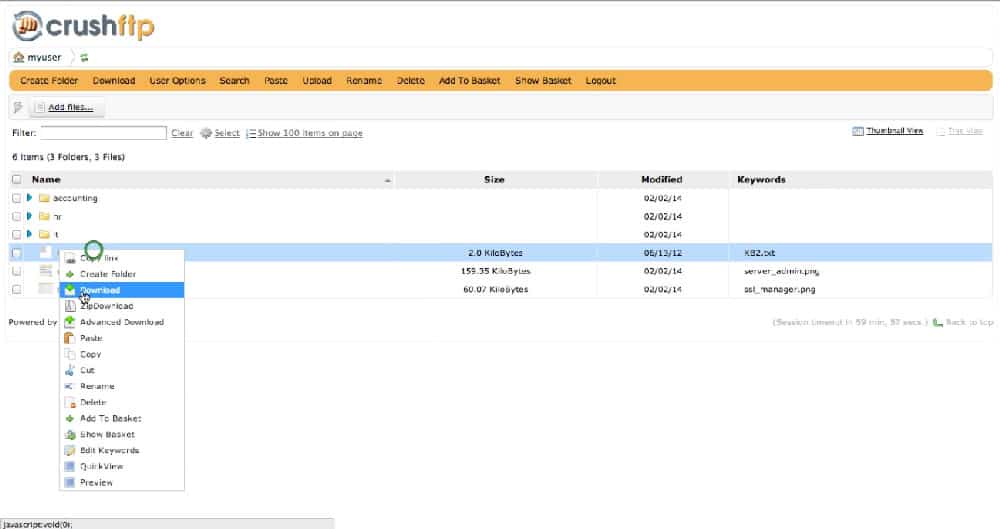The height and width of the screenshot is (529, 1000).
Task: Expand the hr folder arrow
Action: point(29,216)
